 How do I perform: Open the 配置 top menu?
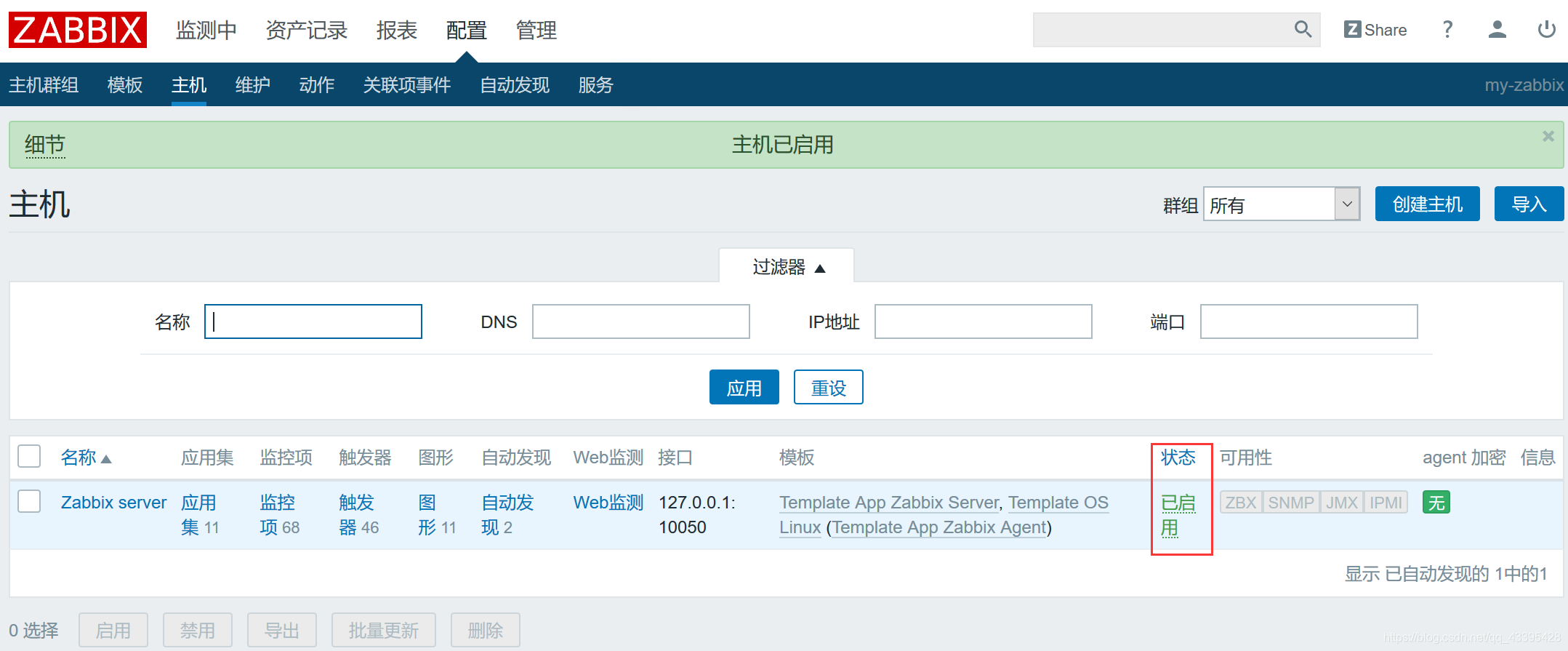coord(467,31)
